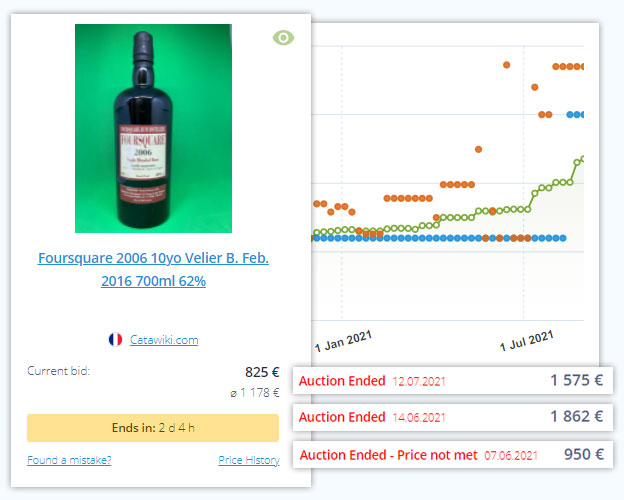Open the Foursquare 2006 10yo Velier title link
The height and width of the screenshot is (500, 624).
[154, 270]
